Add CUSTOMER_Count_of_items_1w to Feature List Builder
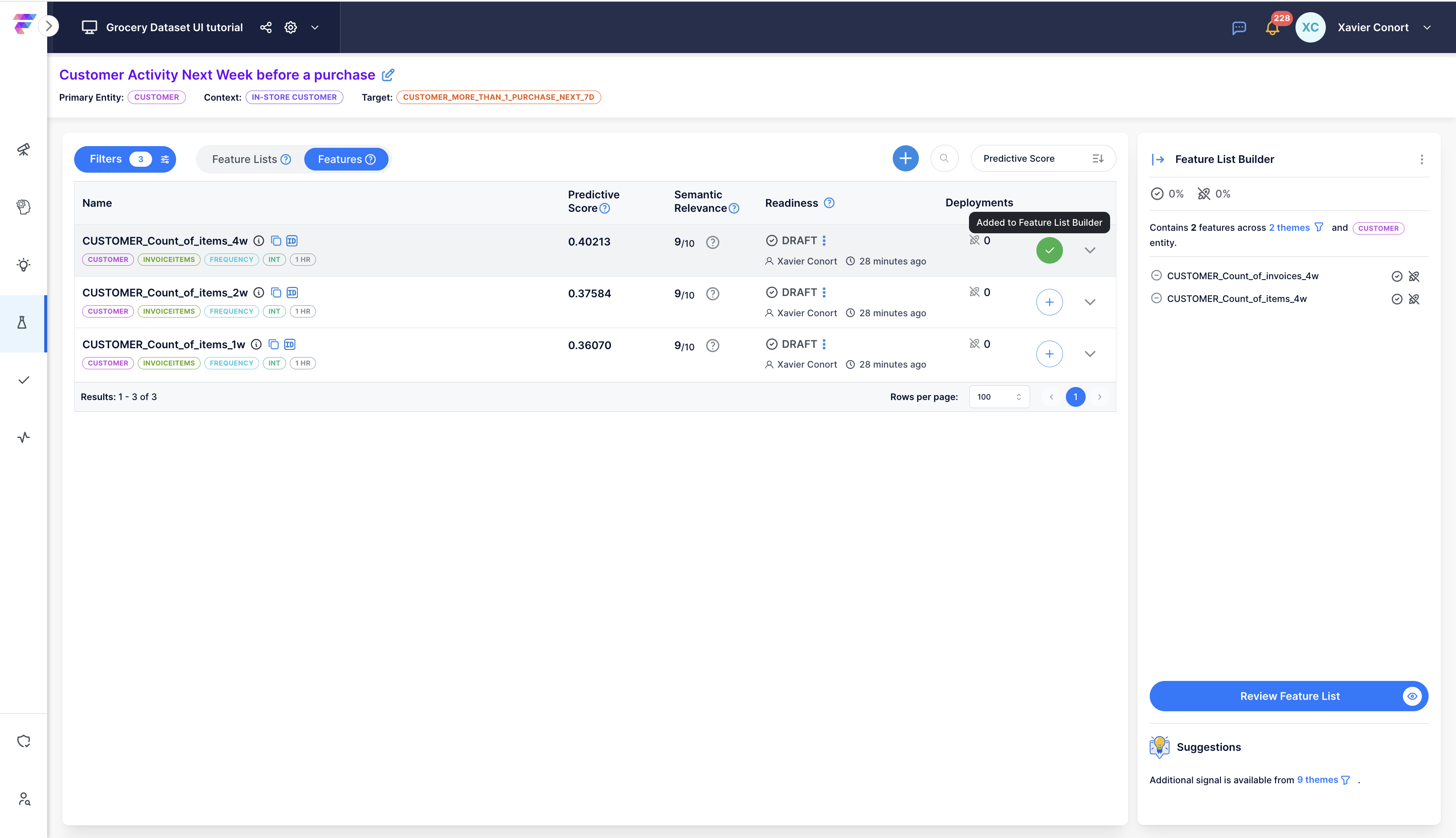 [x=1049, y=354]
